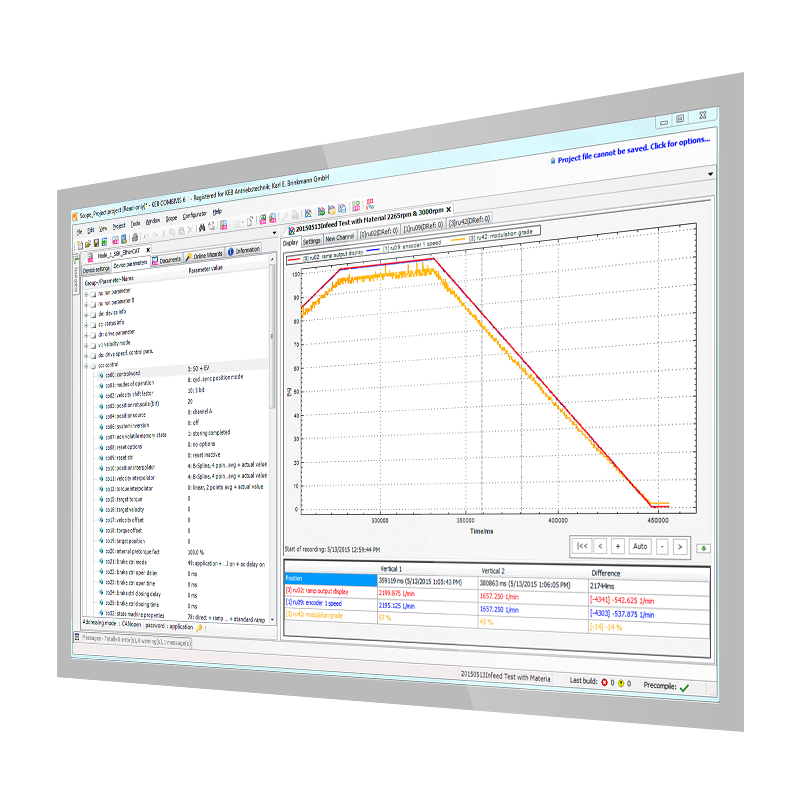
Task: Collapse the 'co: control' parameter group
Action: point(86,365)
